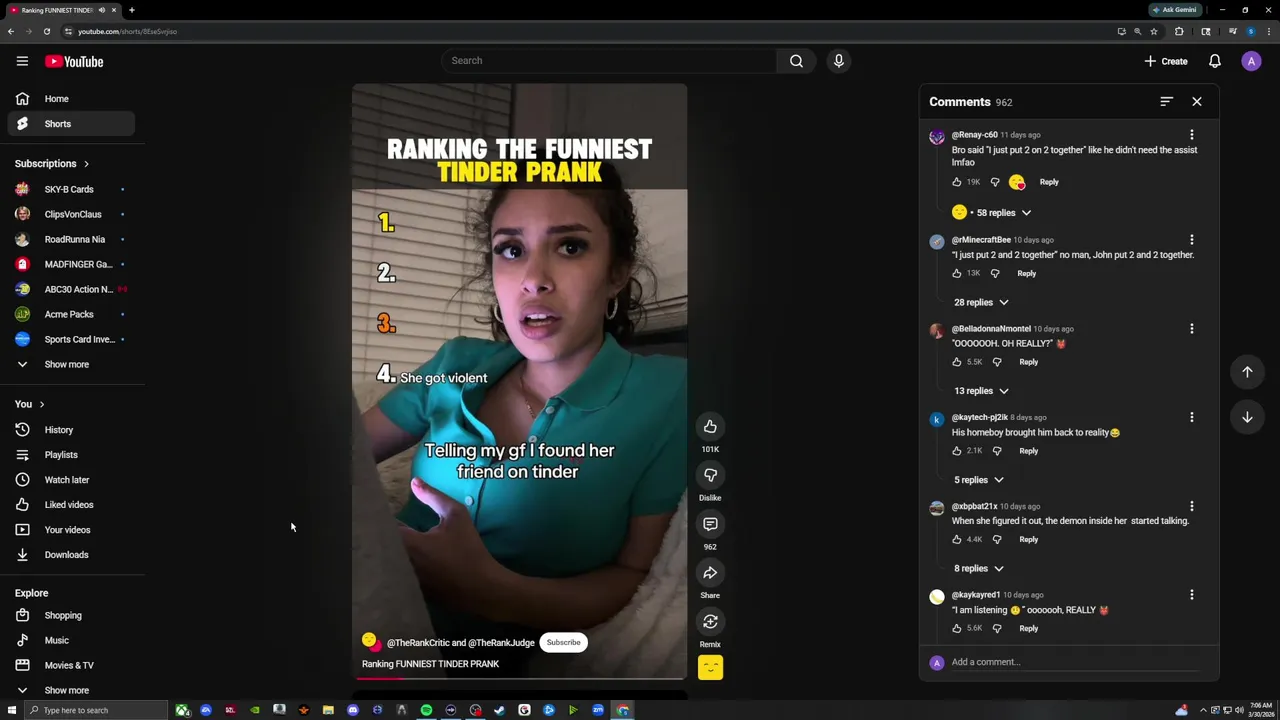1280x720 pixels.
Task: Reload the page with browser refresh
Action: point(46,31)
